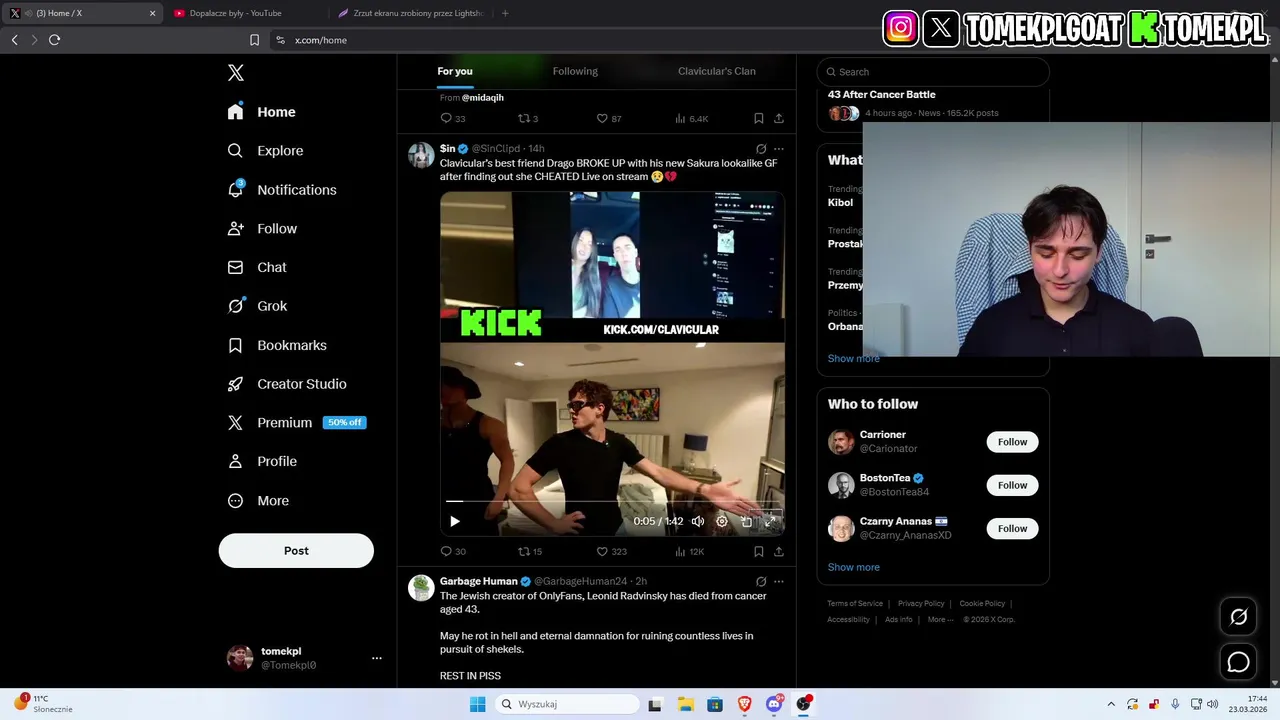1280x720 pixels.
Task: Open three-dot menu on $in's post
Action: 779,149
